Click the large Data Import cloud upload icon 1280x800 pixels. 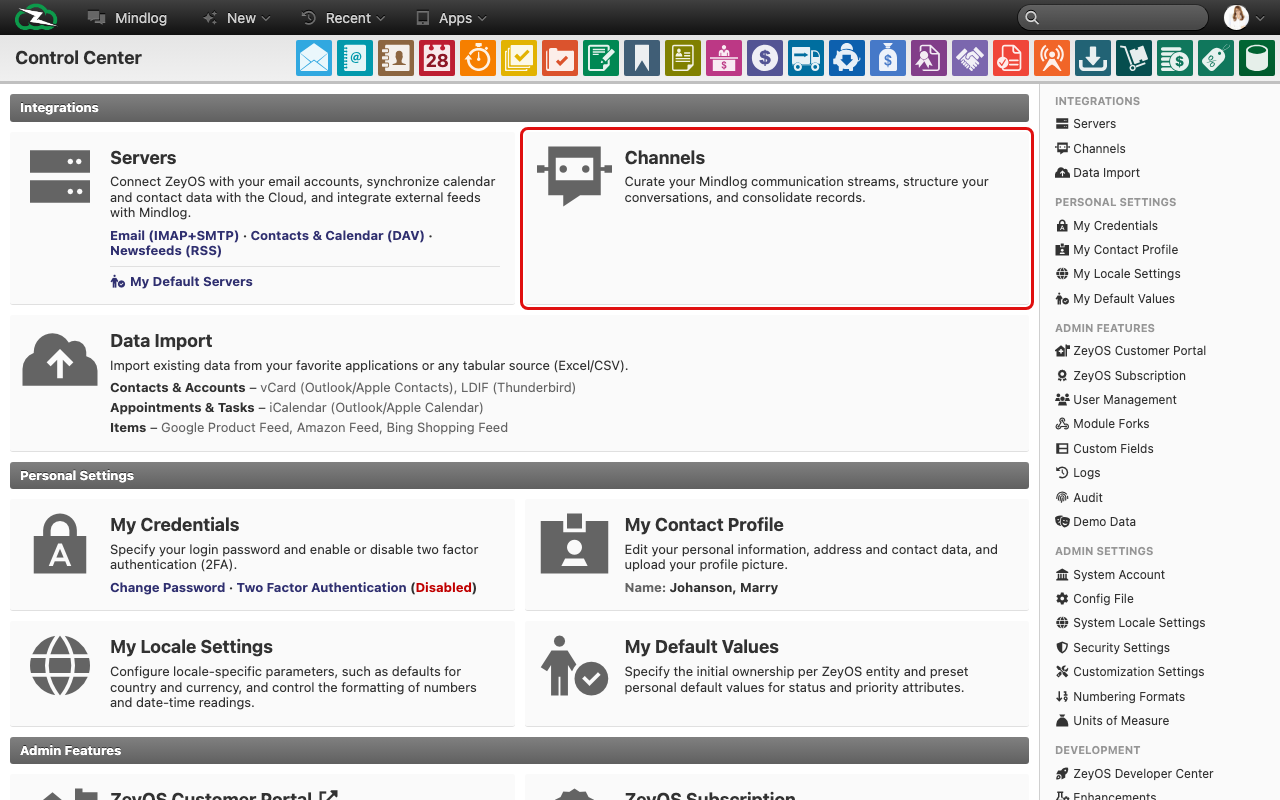60,360
